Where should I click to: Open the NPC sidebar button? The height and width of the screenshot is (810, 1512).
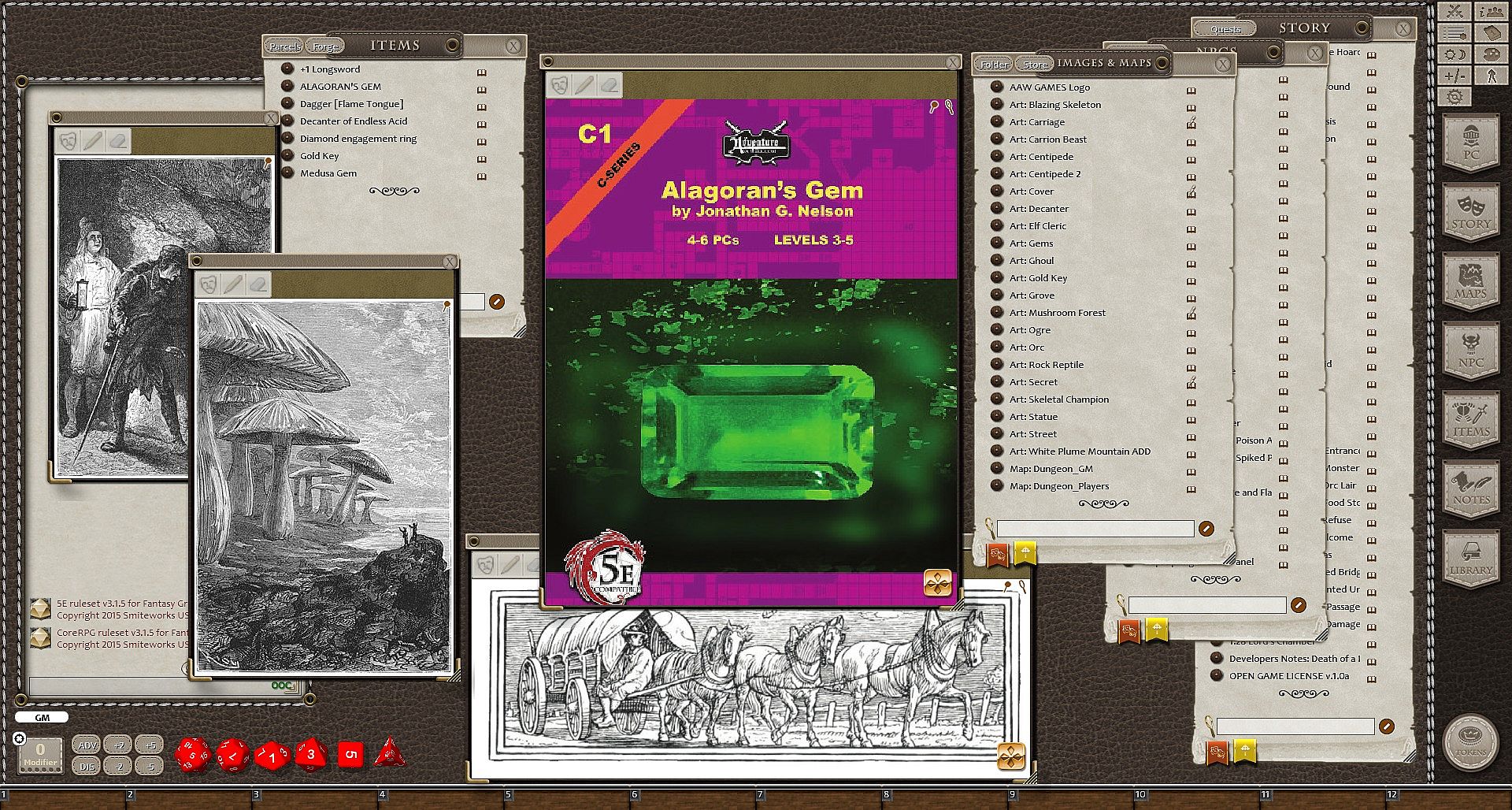pyautogui.click(x=1470, y=351)
